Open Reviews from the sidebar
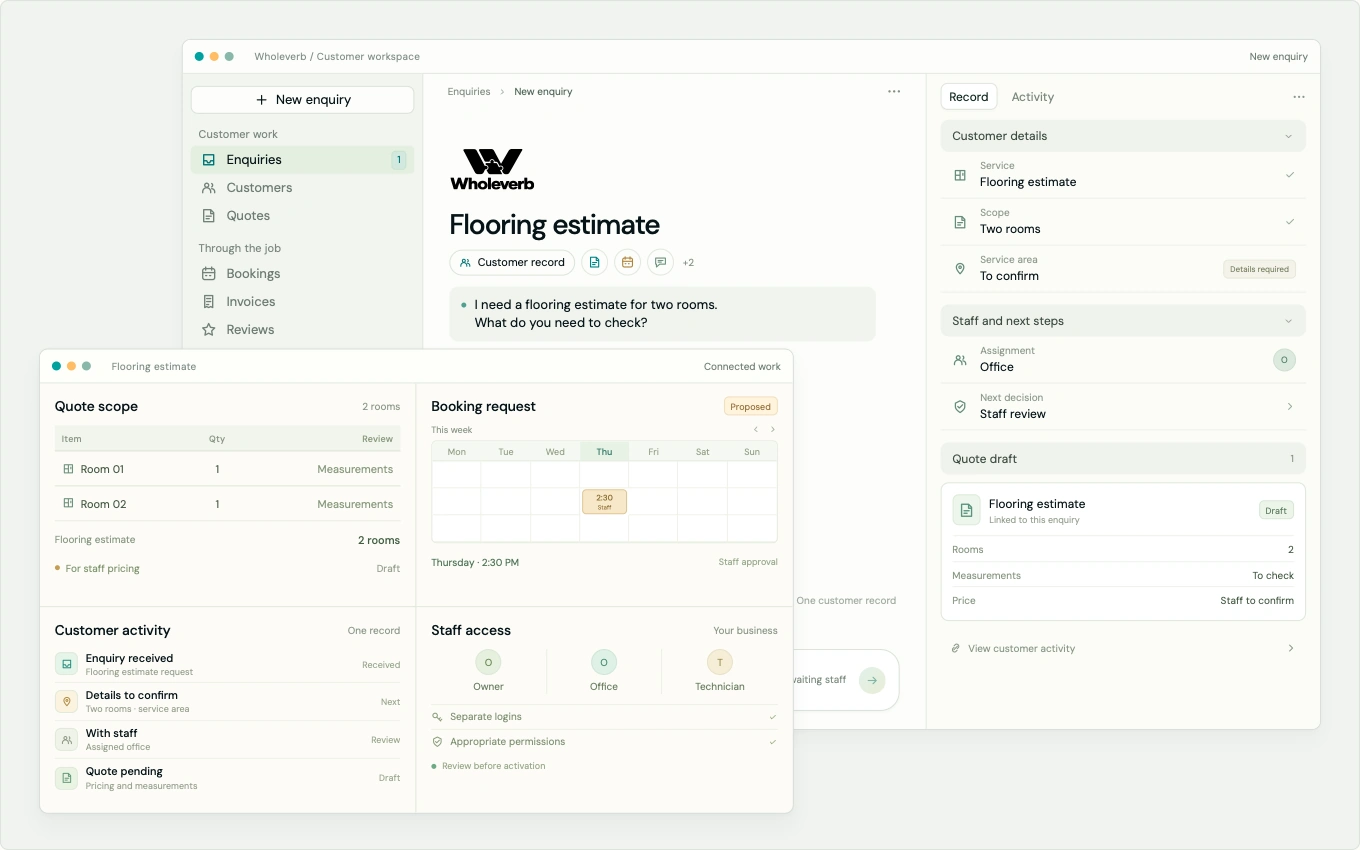This screenshot has width=1360, height=850. [x=302, y=329]
